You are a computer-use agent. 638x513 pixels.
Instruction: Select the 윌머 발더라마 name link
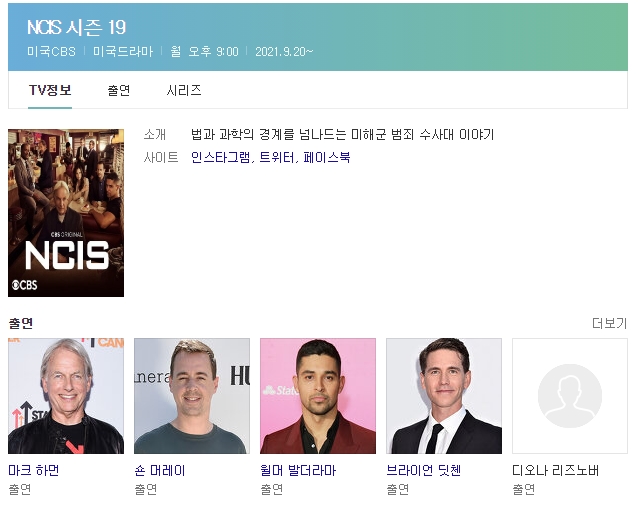click(x=298, y=470)
